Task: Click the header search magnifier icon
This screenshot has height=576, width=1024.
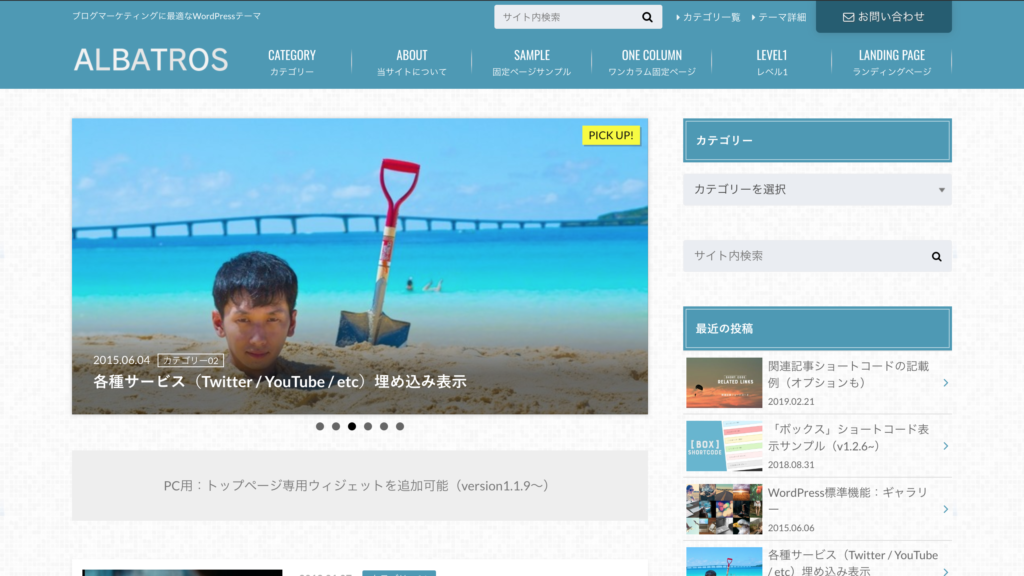Action: coord(647,17)
